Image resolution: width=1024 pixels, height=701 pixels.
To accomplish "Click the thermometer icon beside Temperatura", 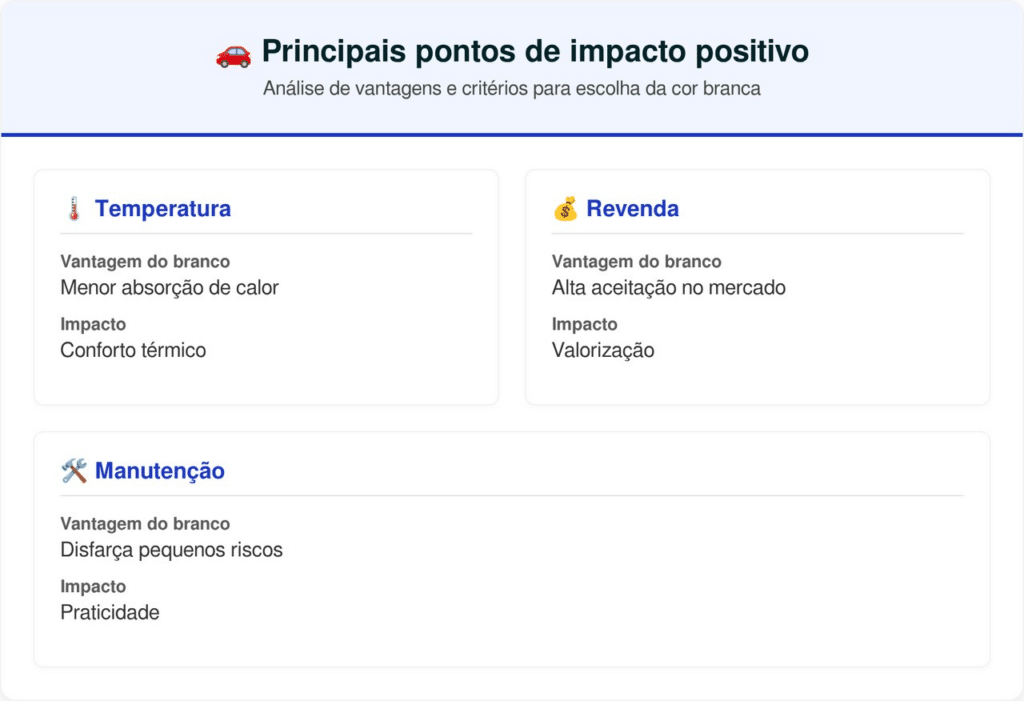I will point(73,209).
